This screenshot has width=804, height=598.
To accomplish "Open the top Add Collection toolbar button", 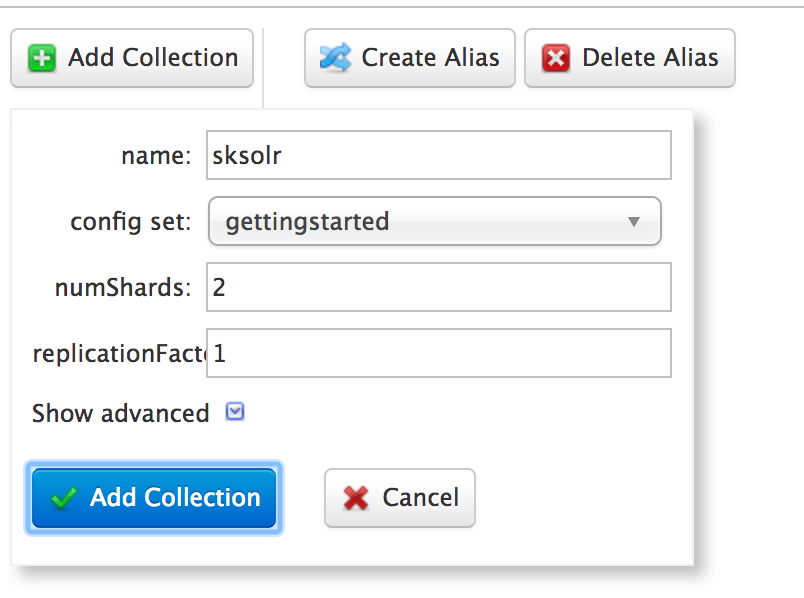I will tap(132, 58).
